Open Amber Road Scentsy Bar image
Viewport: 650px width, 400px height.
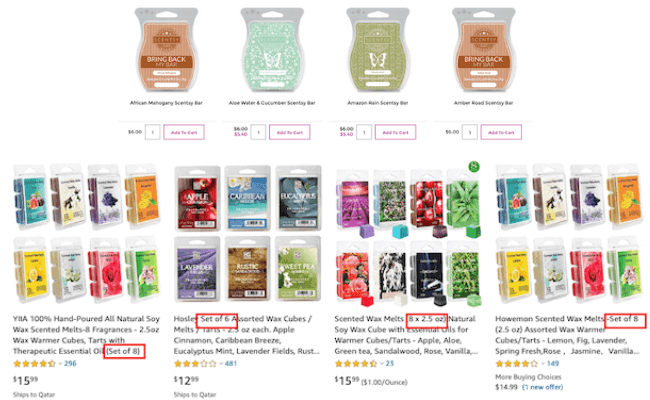click(x=483, y=51)
